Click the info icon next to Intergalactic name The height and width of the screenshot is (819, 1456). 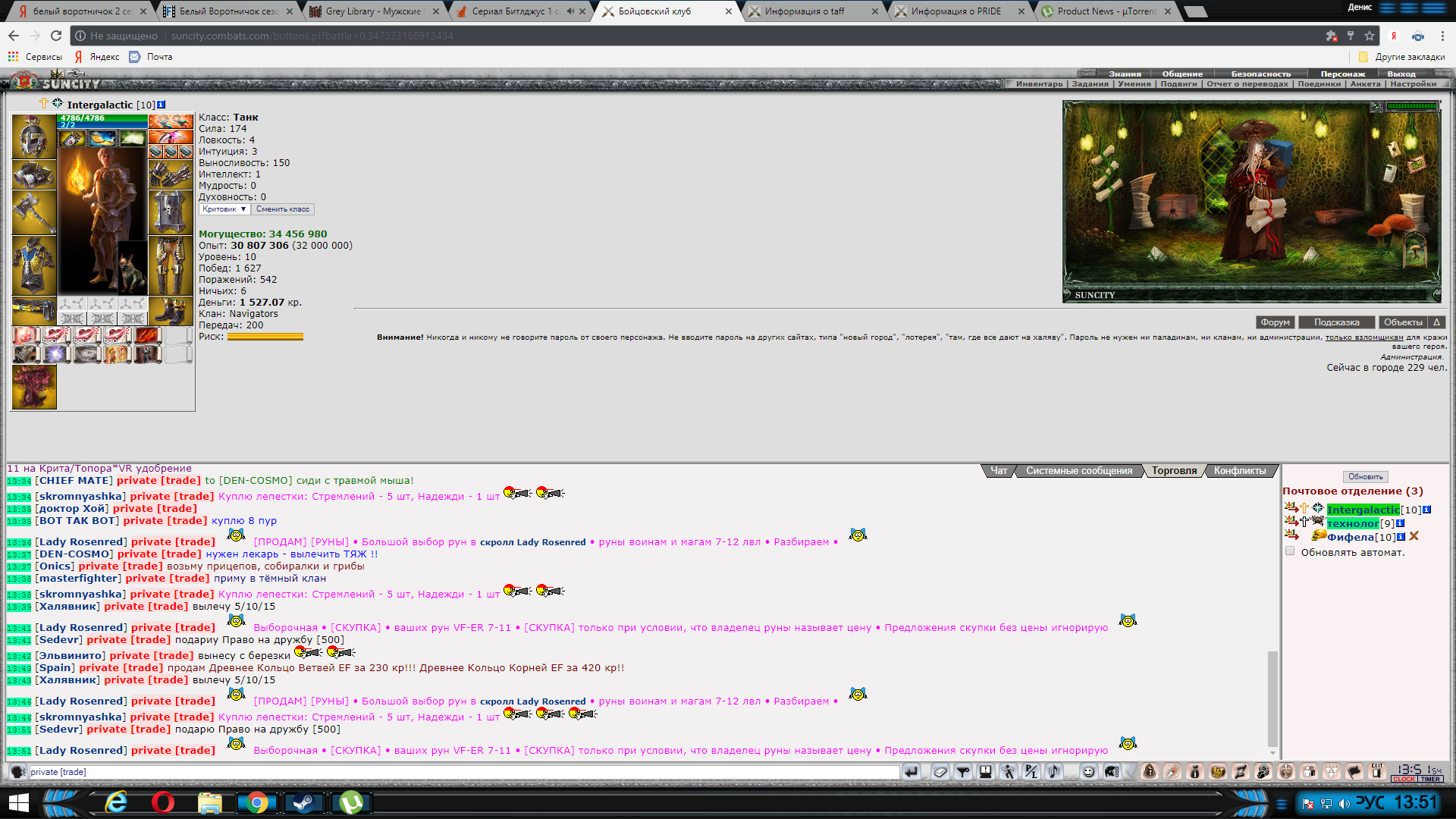(x=161, y=105)
